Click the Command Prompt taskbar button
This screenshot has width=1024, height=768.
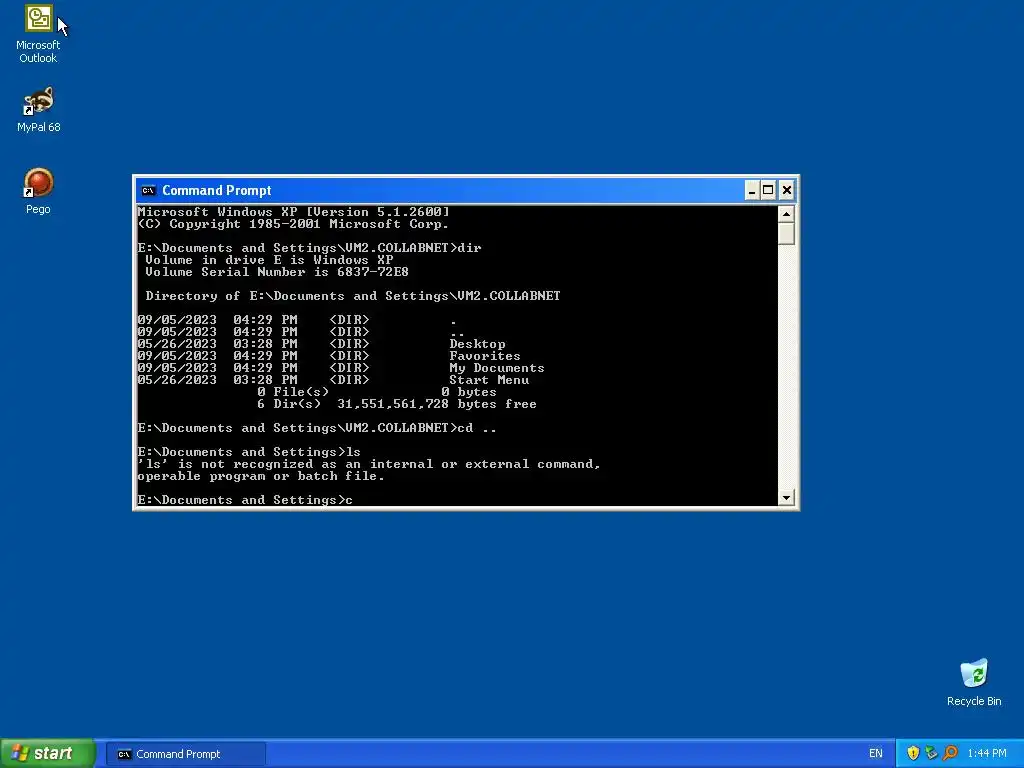[x=185, y=754]
